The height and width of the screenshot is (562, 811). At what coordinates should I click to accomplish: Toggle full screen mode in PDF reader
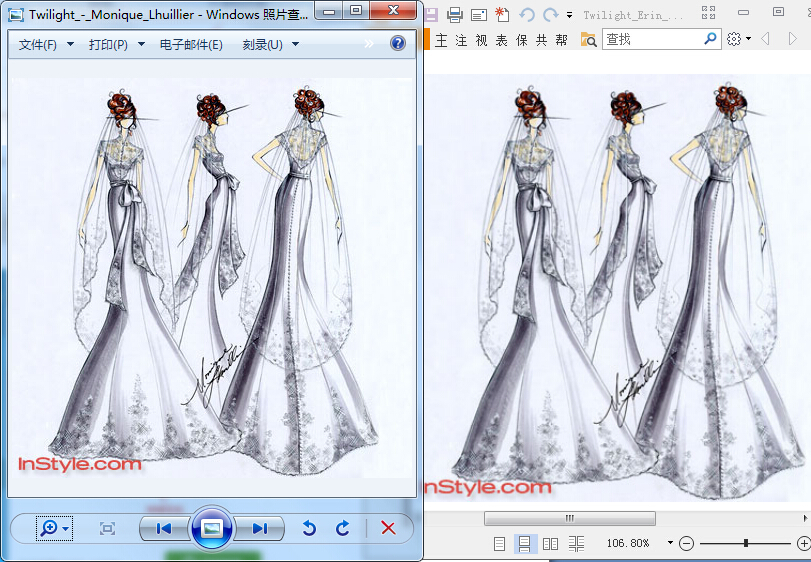tap(709, 12)
